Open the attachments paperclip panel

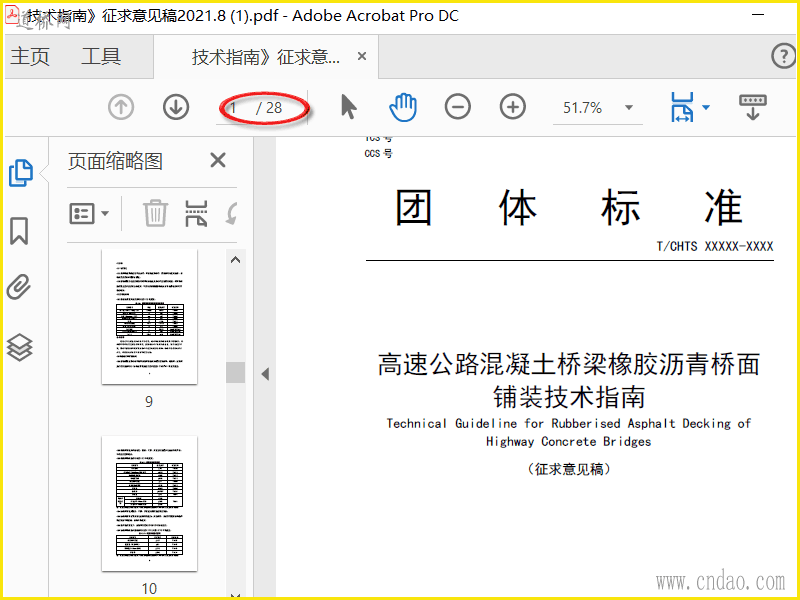pos(19,287)
